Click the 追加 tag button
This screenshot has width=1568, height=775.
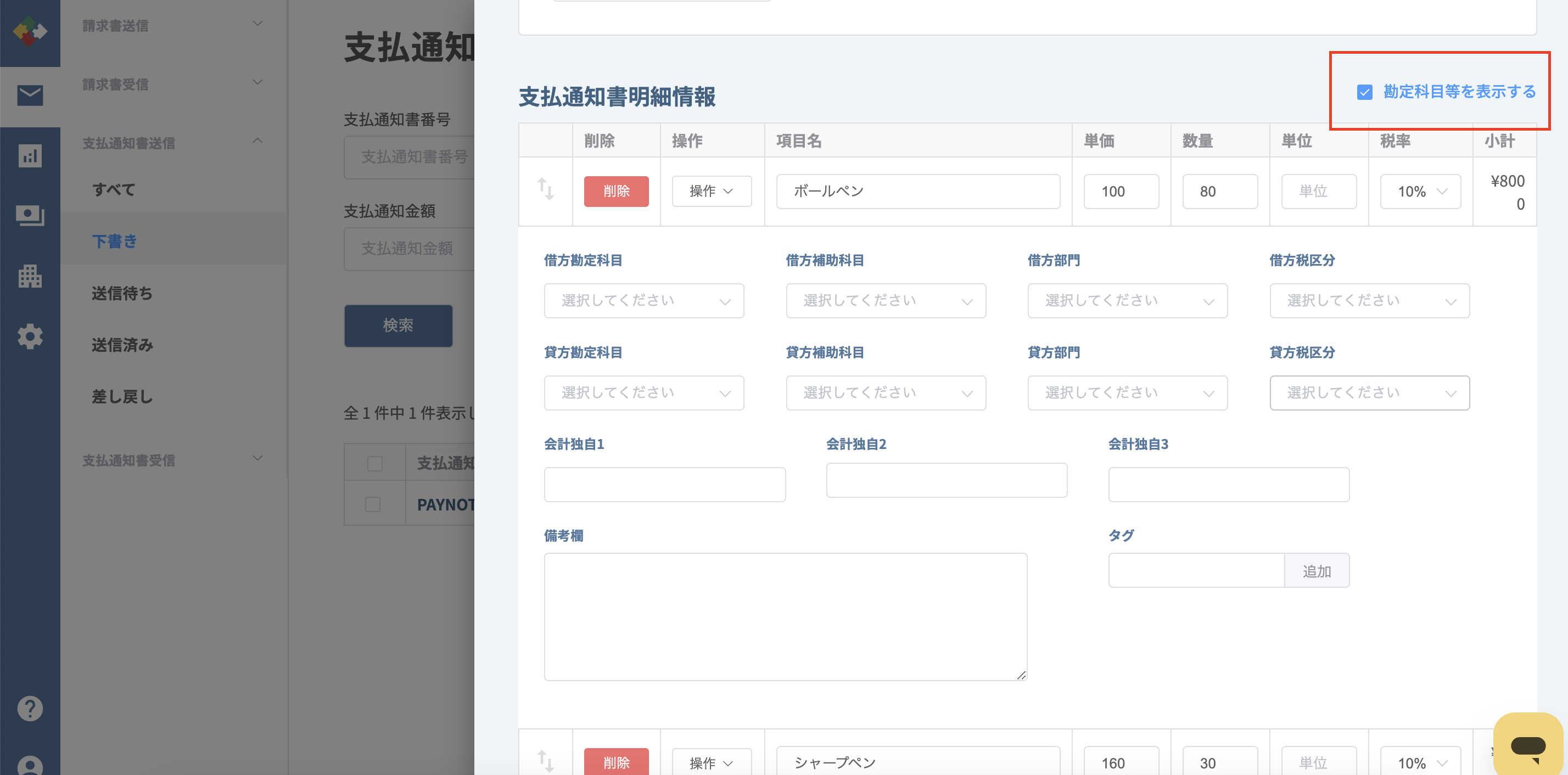pos(1317,571)
